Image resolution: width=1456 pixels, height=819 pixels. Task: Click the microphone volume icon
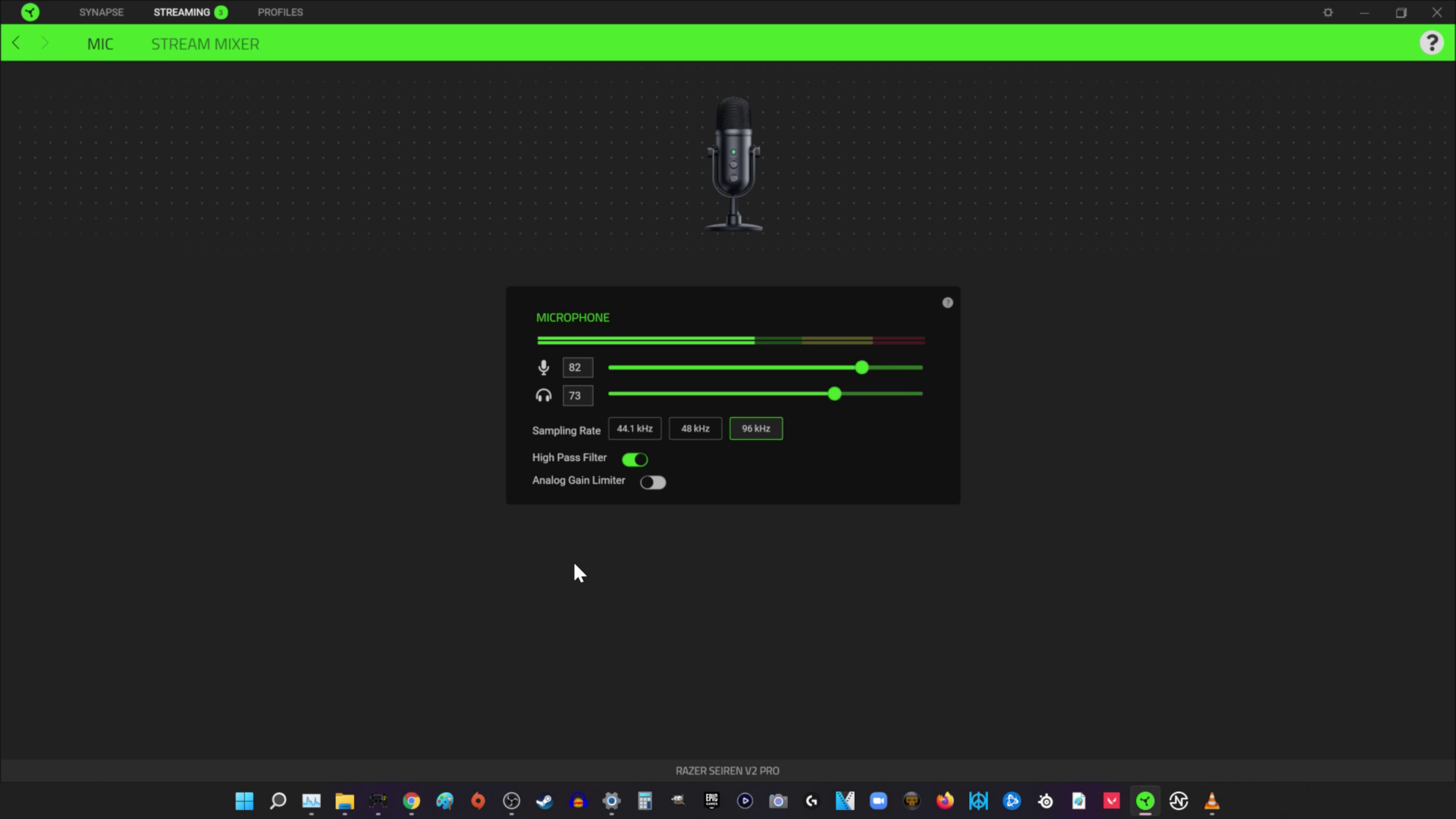(544, 368)
